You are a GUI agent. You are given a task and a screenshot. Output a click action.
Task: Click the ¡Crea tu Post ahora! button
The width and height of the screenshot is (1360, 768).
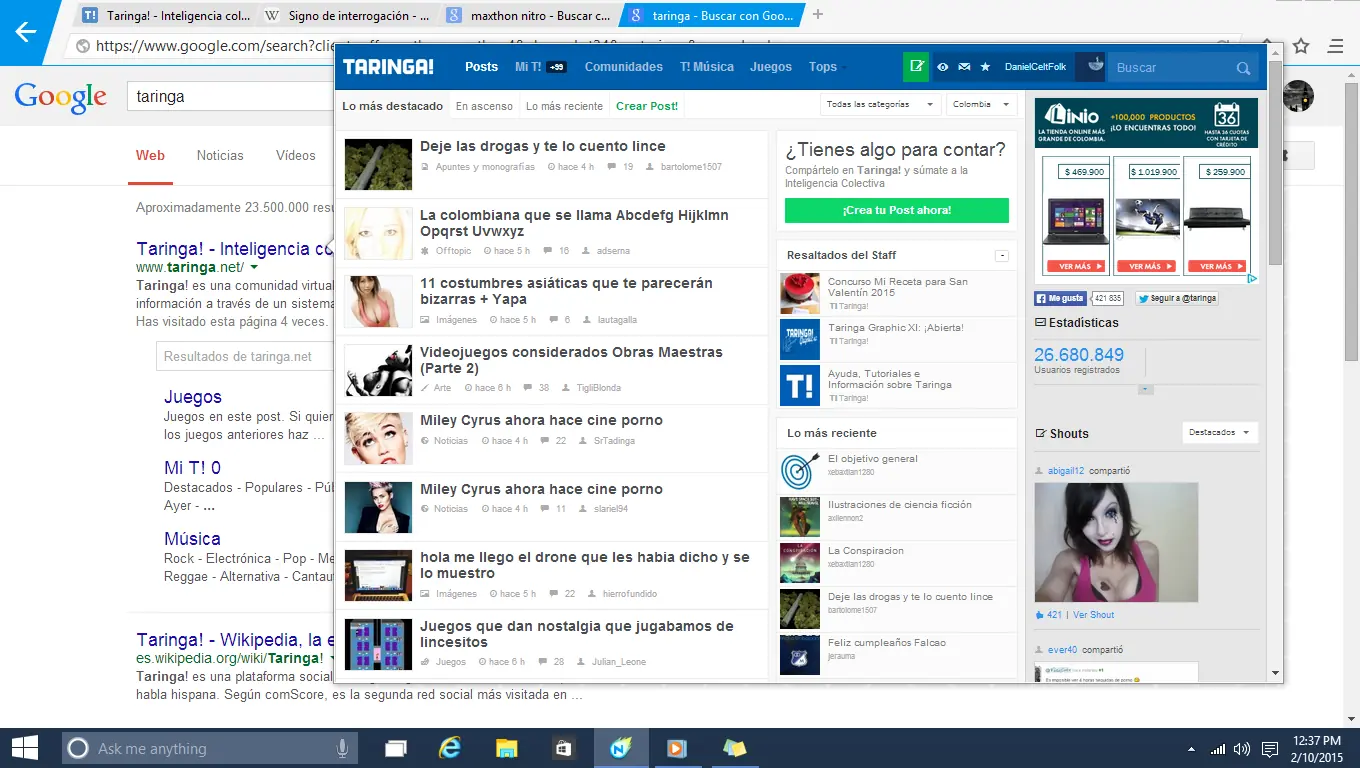[897, 210]
